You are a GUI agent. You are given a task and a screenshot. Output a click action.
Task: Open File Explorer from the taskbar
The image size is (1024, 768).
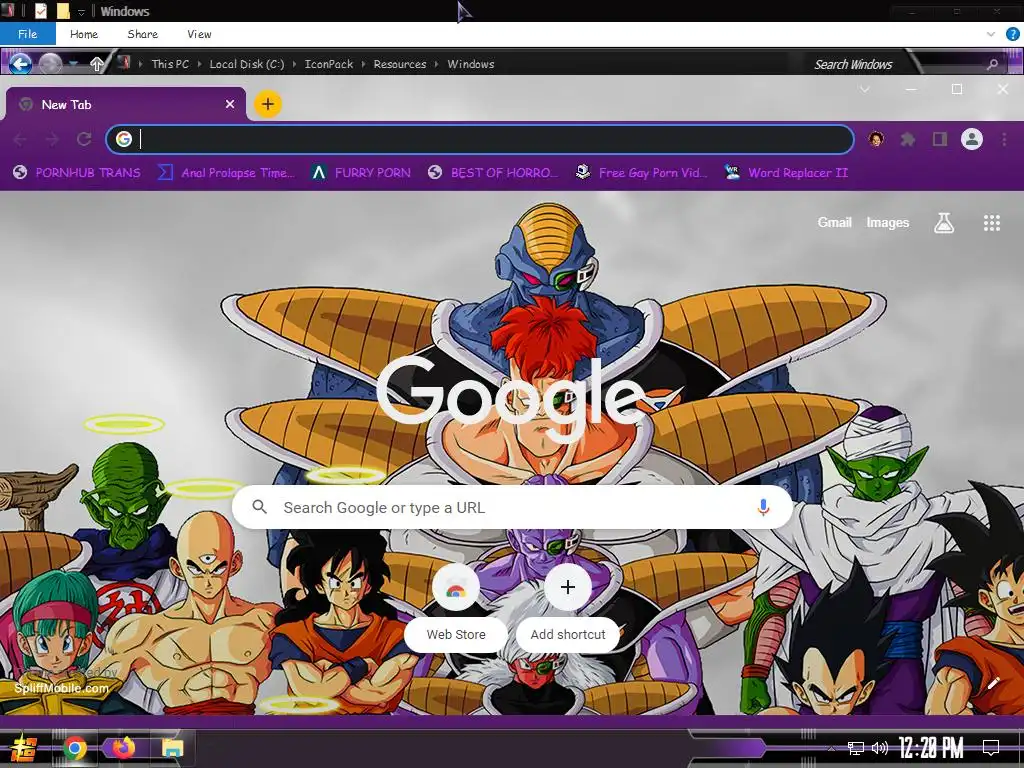(x=172, y=748)
